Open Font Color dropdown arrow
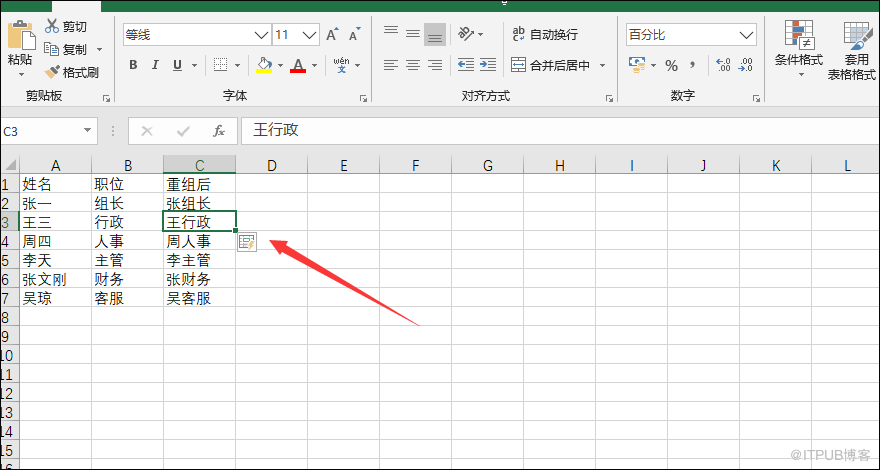The height and width of the screenshot is (470, 880). pos(314,66)
